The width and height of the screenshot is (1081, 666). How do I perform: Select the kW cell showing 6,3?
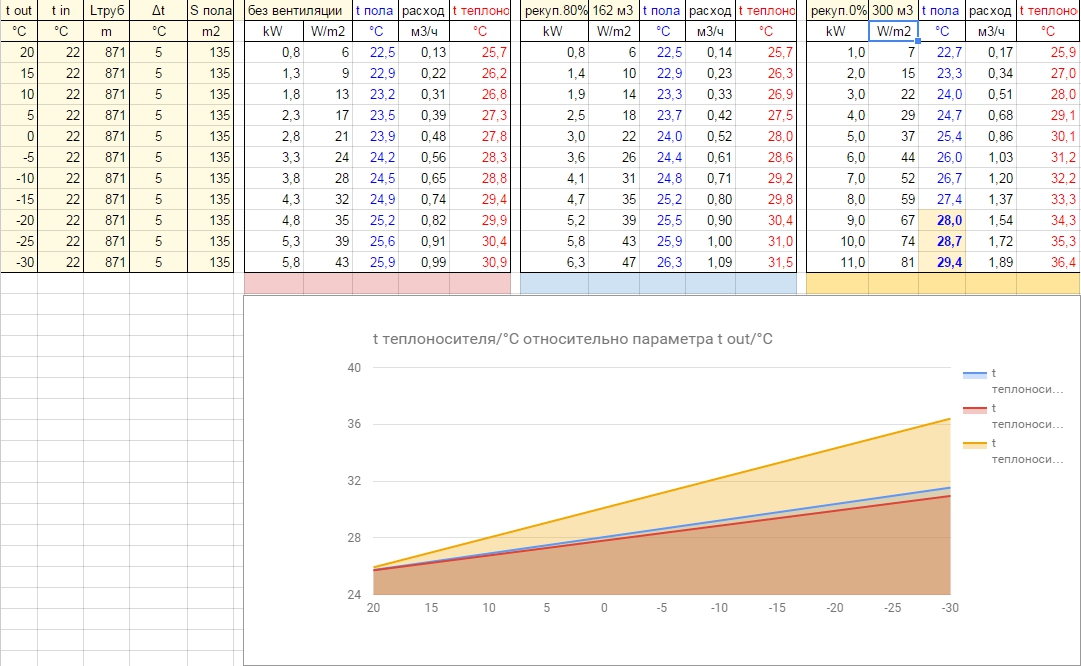(554, 262)
